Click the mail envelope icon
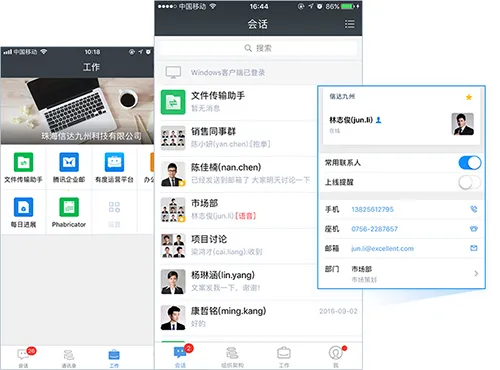The height and width of the screenshot is (370, 500). [x=474, y=248]
